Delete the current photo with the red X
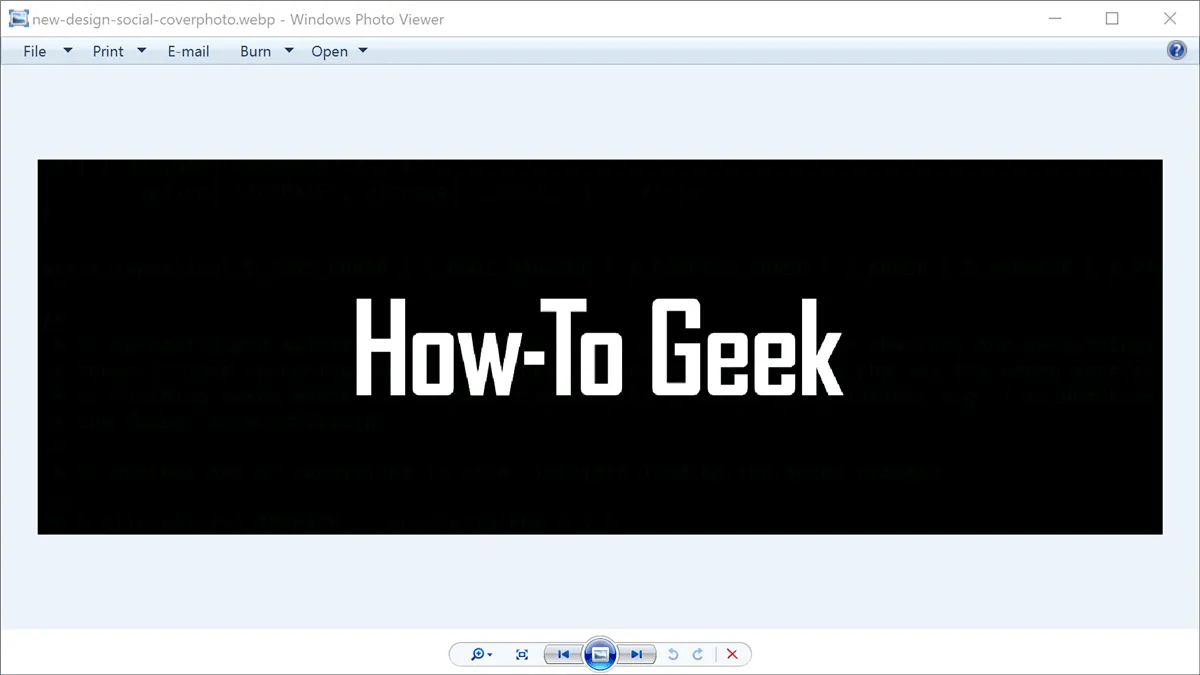This screenshot has width=1200, height=675. (732, 654)
